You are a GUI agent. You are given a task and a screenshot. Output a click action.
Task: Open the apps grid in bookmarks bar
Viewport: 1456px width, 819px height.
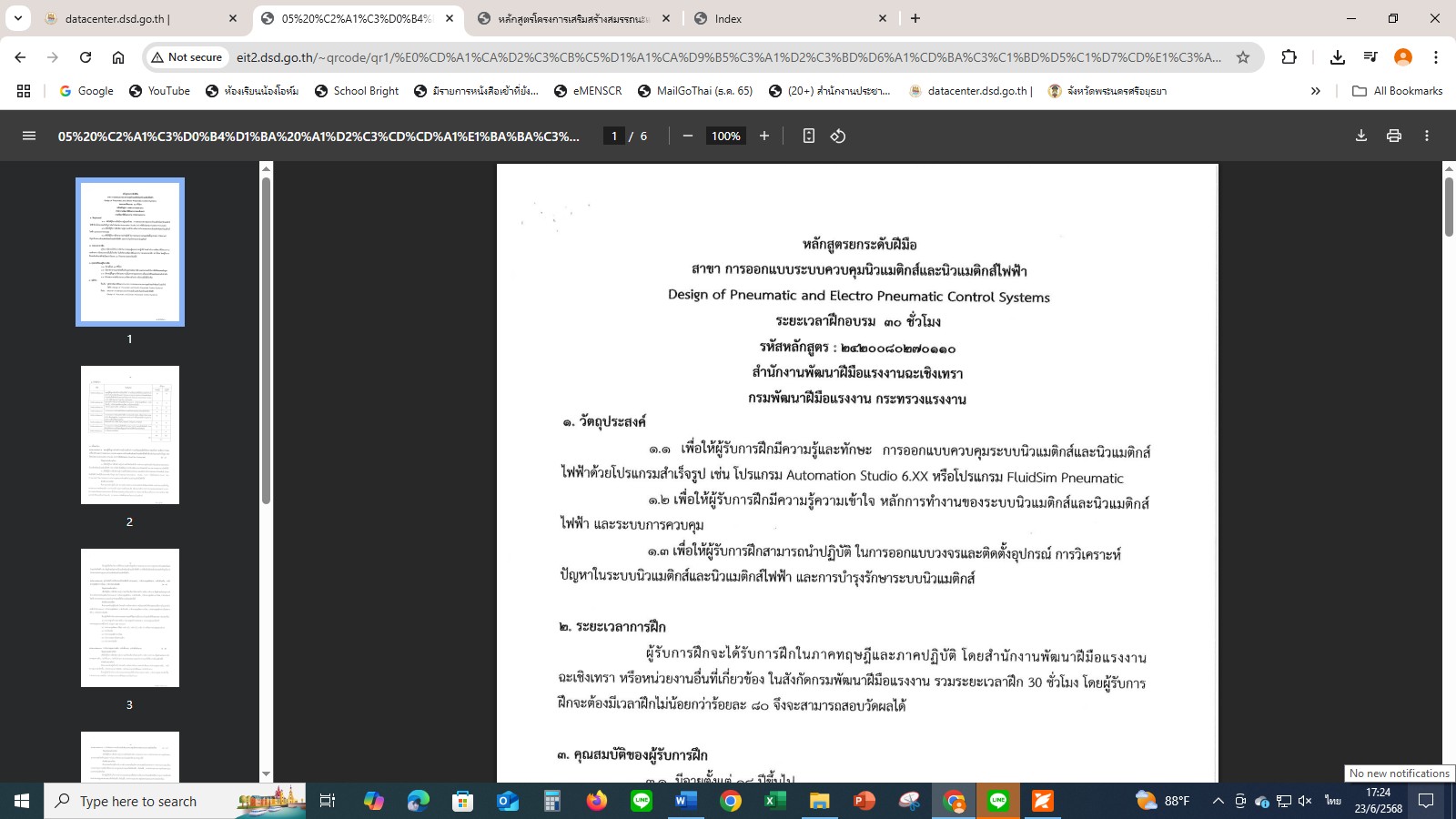[x=24, y=91]
